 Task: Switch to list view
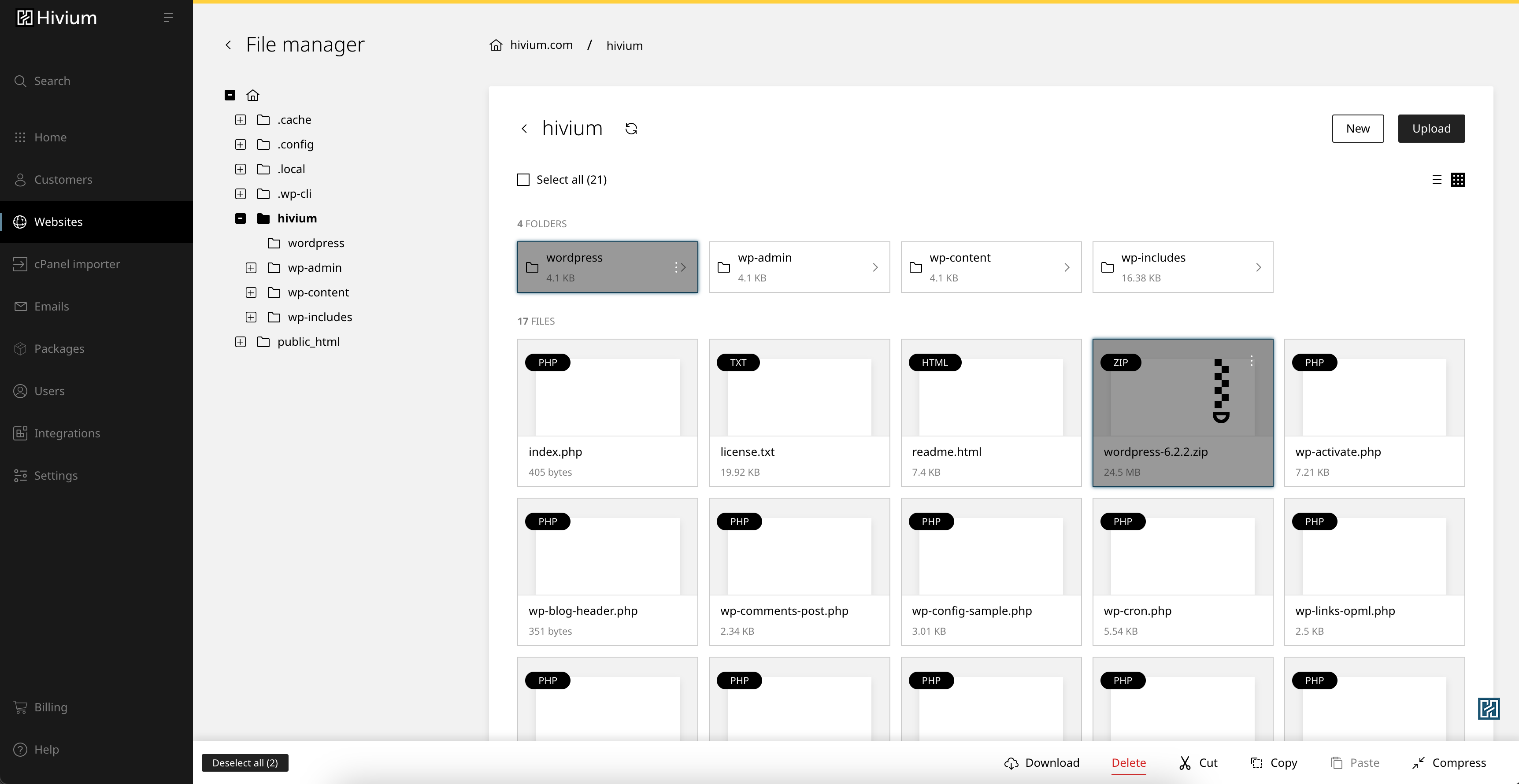pos(1437,180)
